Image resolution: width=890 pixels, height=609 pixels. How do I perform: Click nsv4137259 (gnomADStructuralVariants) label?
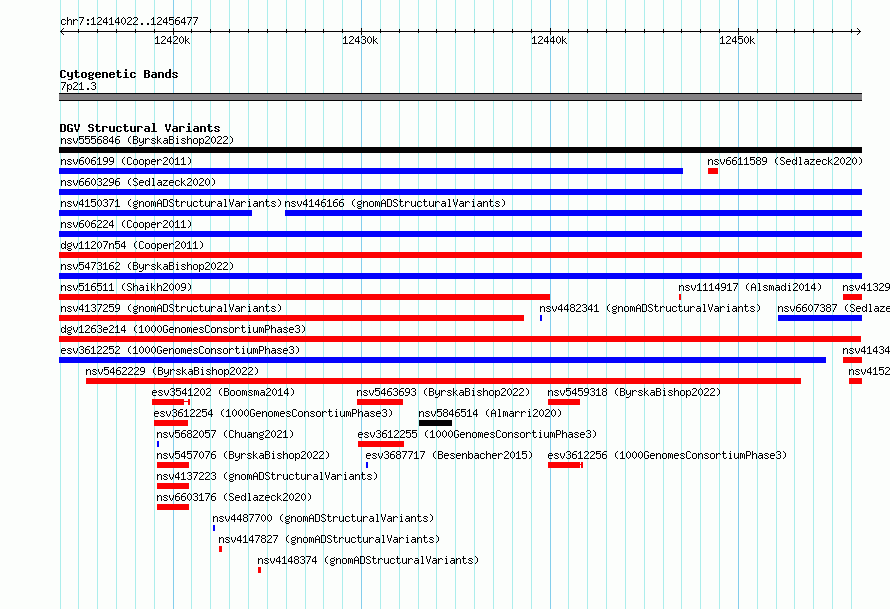tap(171, 308)
